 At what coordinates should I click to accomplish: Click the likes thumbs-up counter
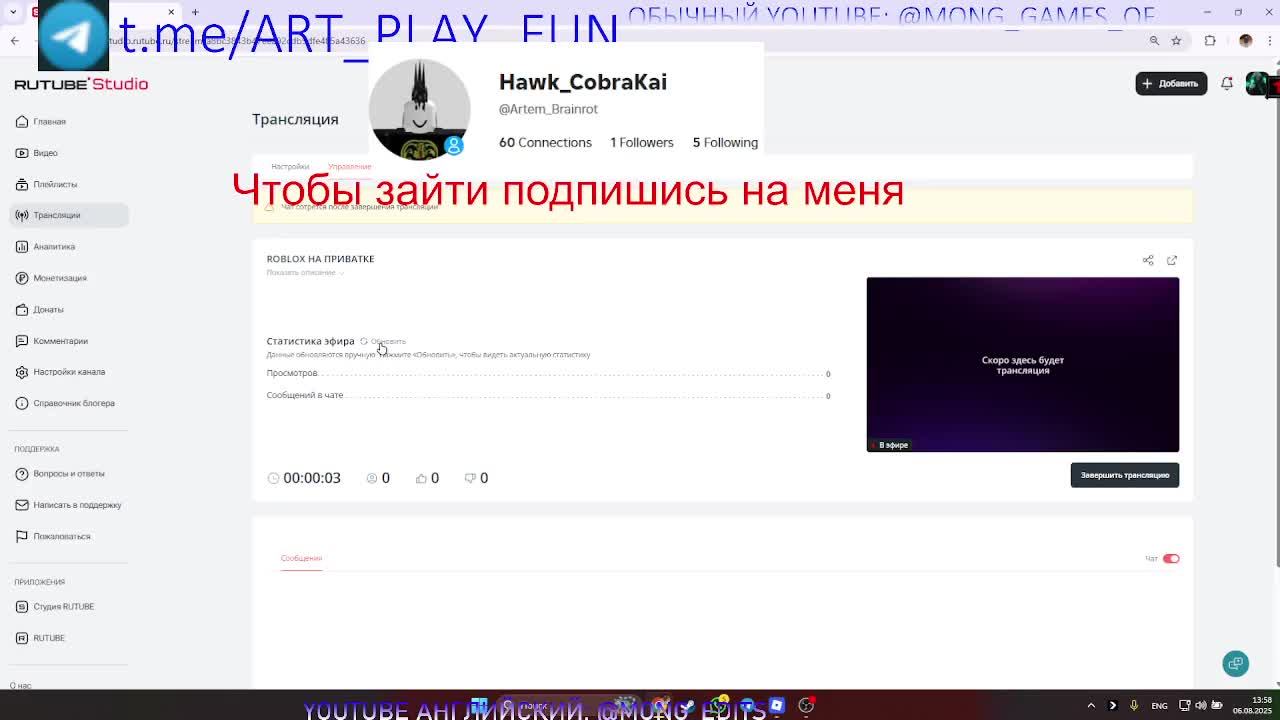tap(427, 478)
